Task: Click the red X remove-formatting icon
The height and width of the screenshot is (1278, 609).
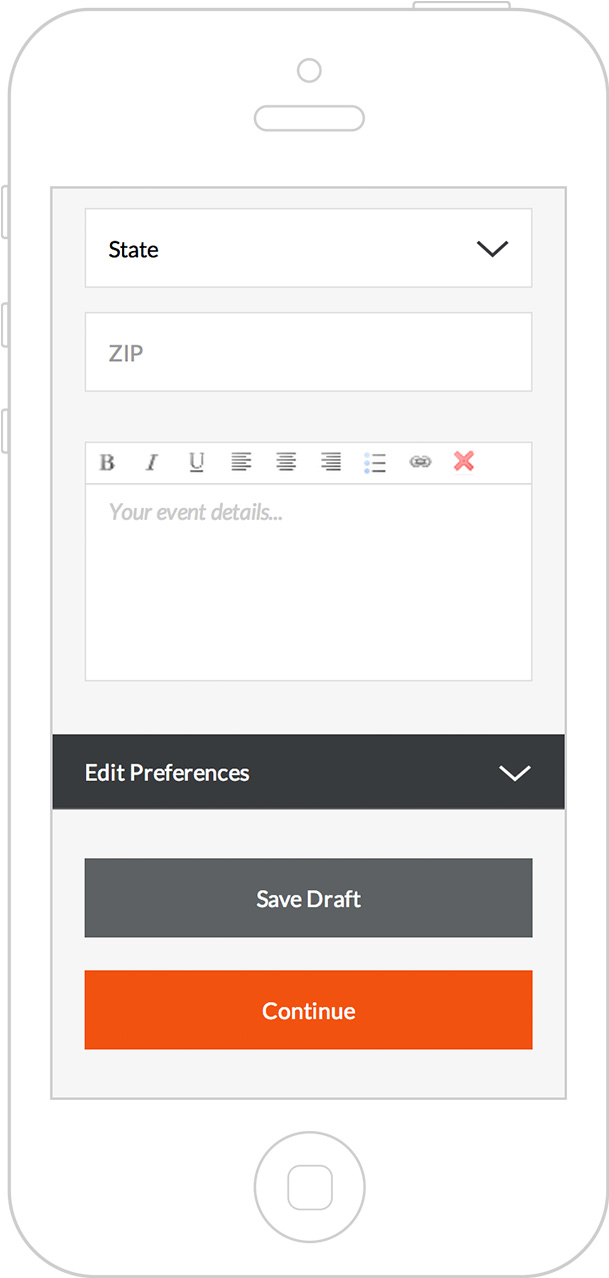Action: (464, 461)
